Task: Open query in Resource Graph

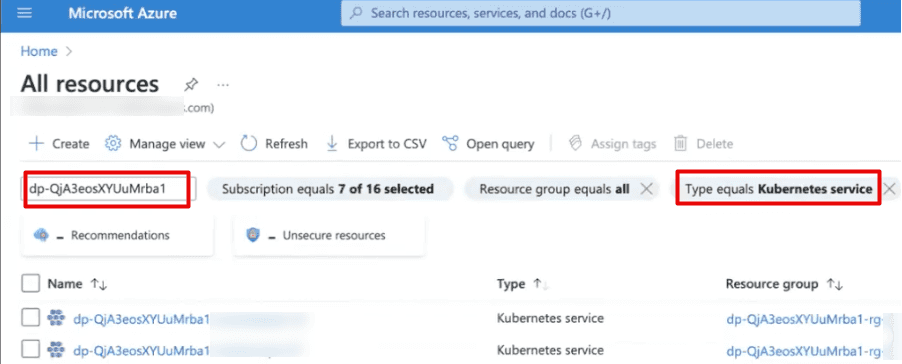Action: click(488, 143)
